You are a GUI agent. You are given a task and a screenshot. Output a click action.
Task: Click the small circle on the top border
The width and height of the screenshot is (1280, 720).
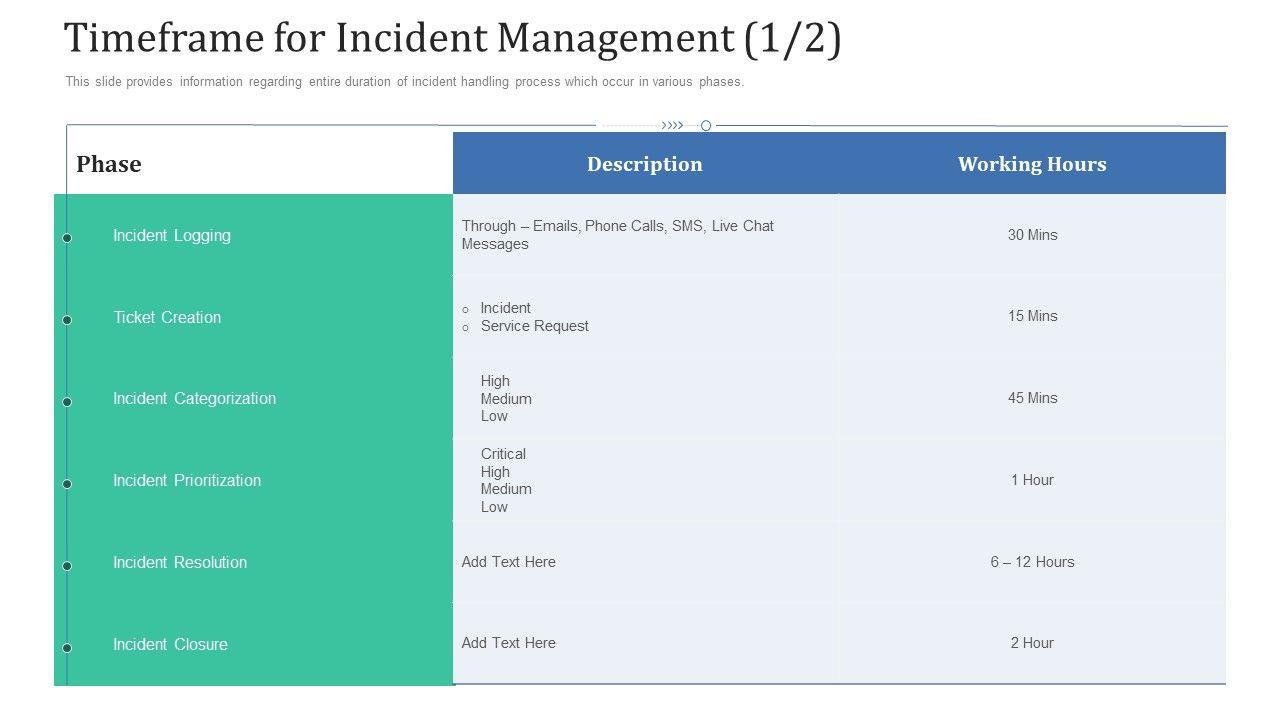coord(706,126)
